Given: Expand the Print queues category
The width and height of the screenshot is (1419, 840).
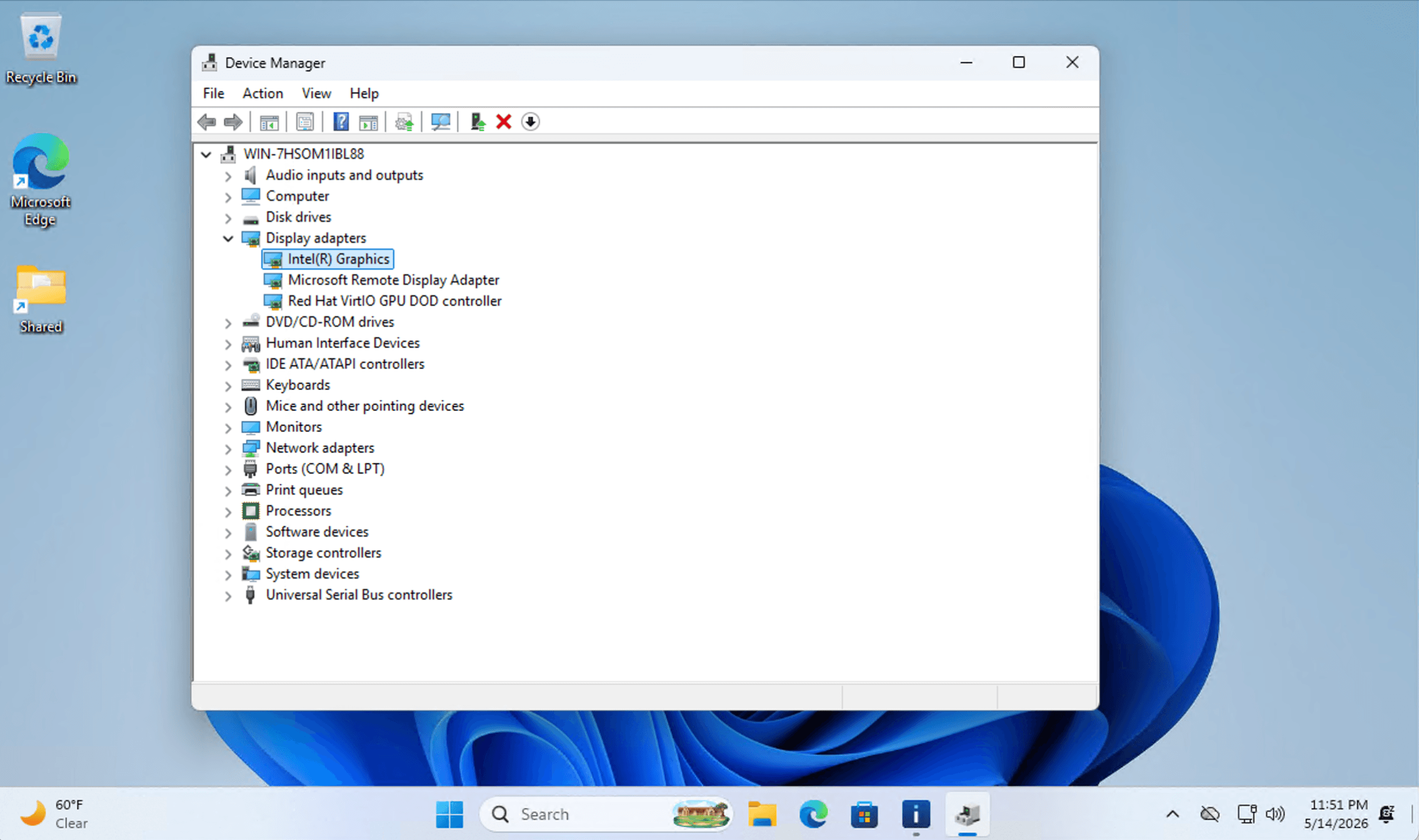Looking at the screenshot, I should click(x=228, y=490).
